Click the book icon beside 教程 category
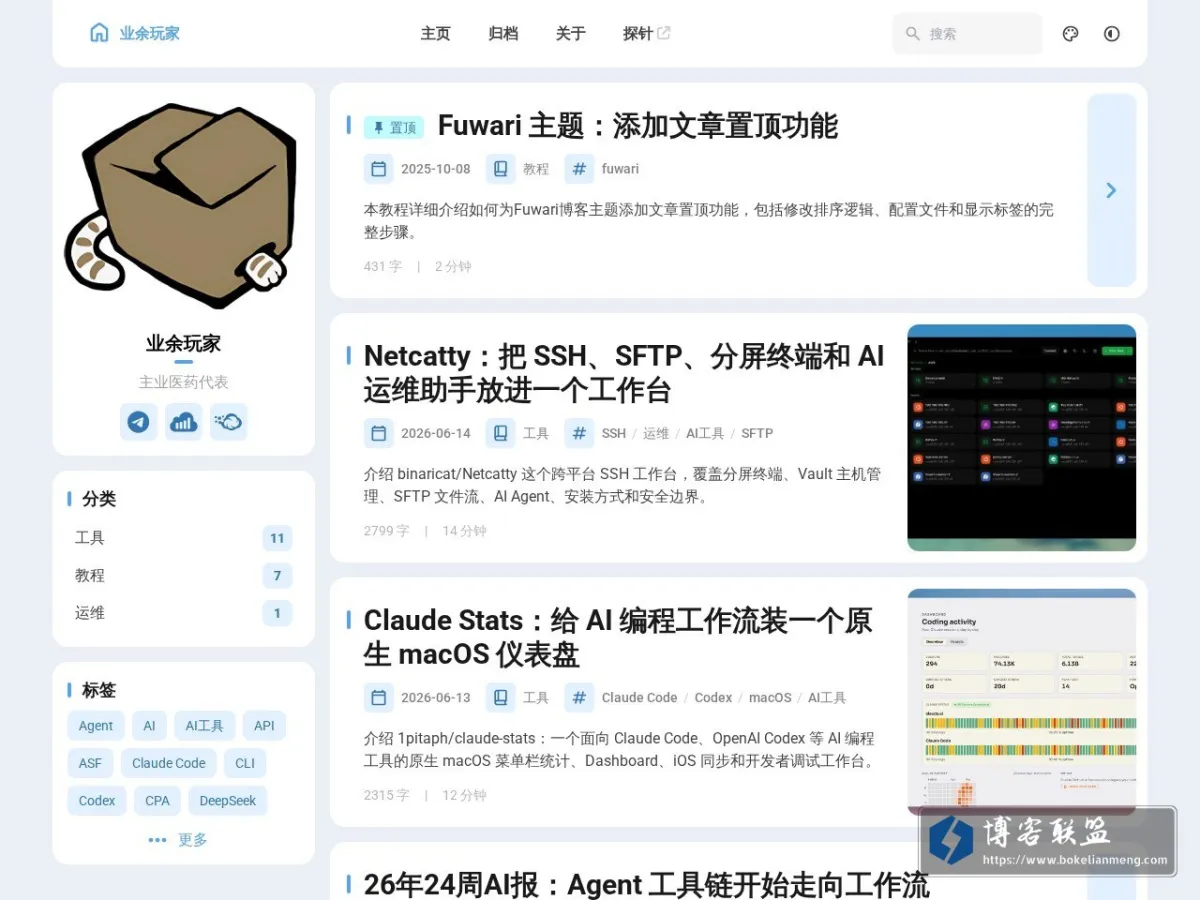1200x900 pixels. click(501, 169)
